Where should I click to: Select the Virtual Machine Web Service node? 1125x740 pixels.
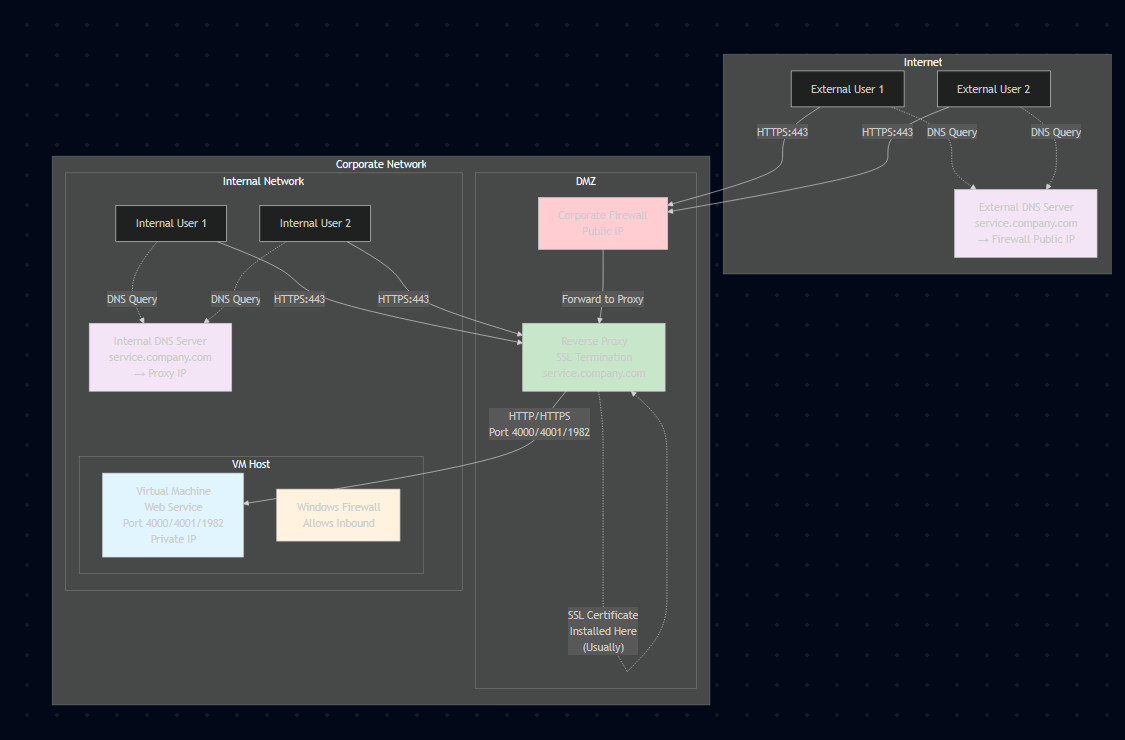pyautogui.click(x=173, y=515)
